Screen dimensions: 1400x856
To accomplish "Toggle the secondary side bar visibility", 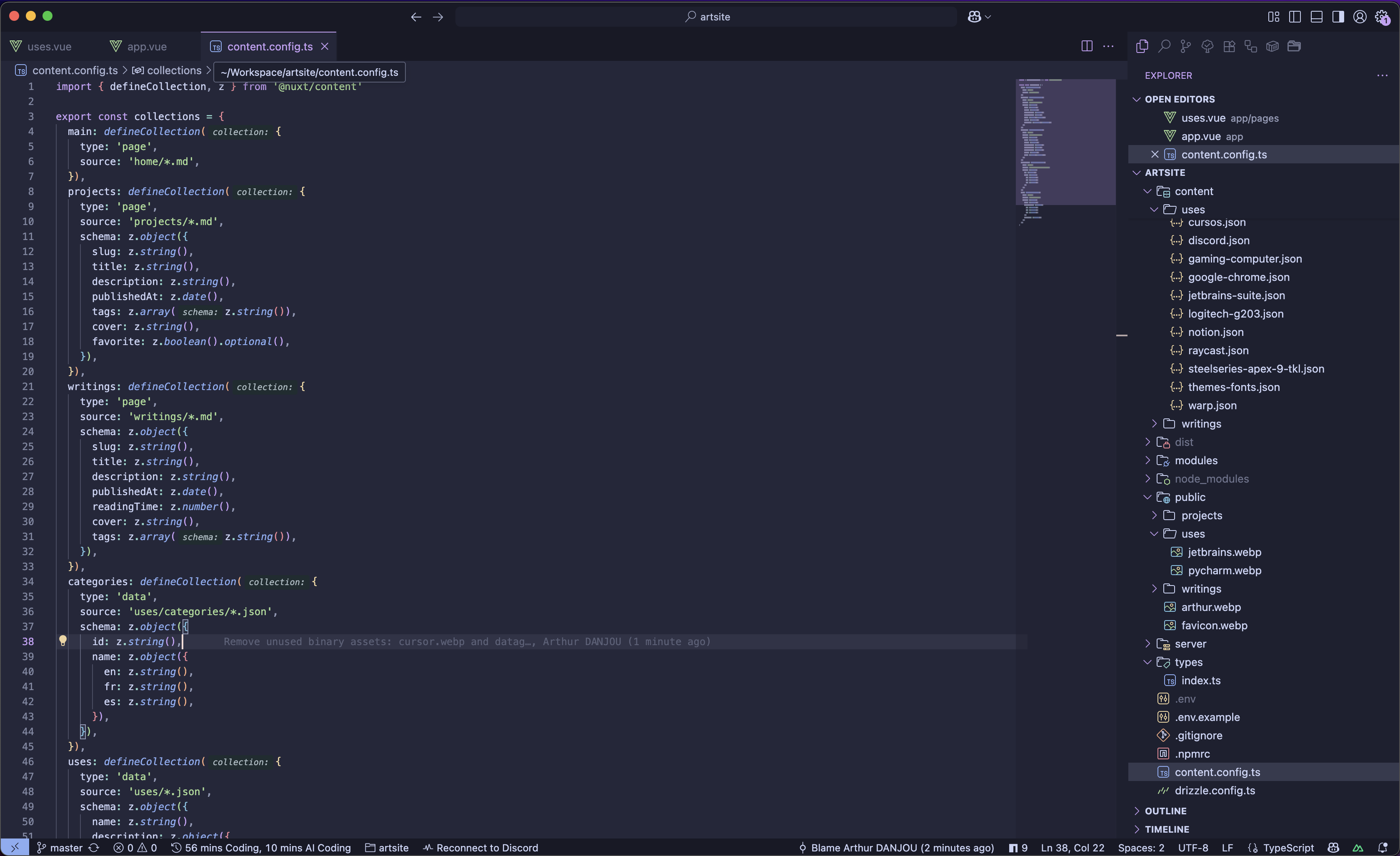I will (x=1339, y=17).
